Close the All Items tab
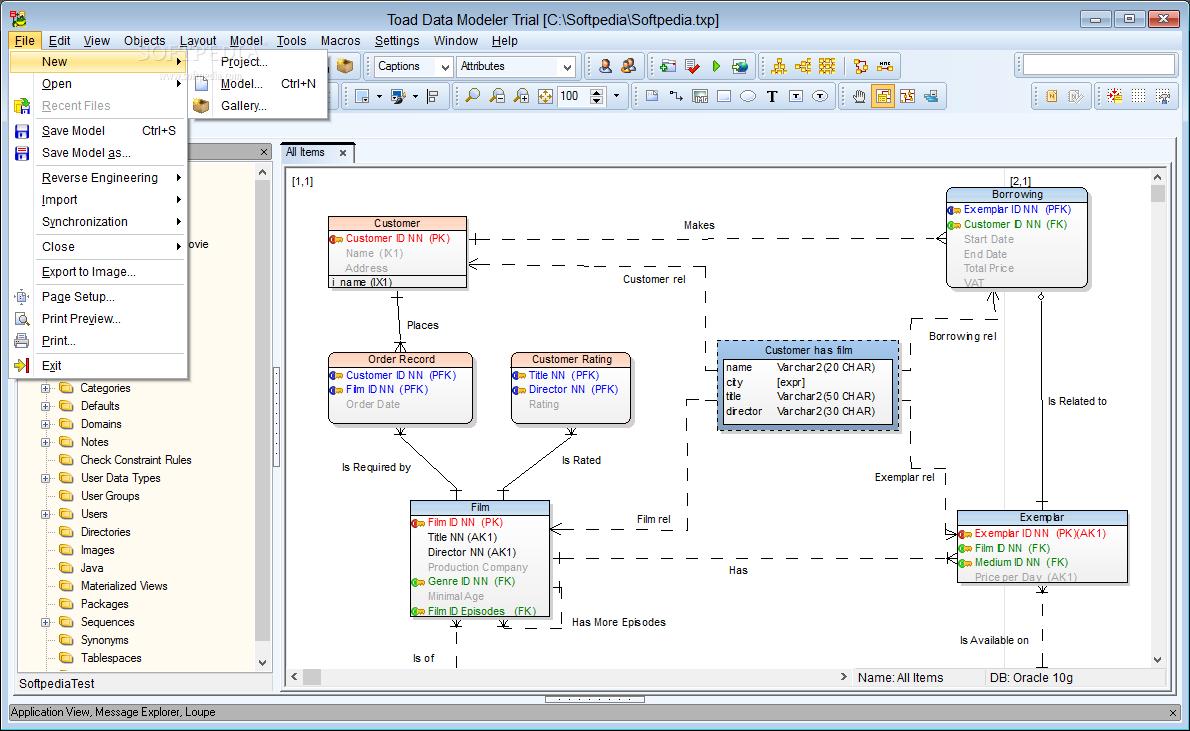The image size is (1190, 731). (343, 153)
